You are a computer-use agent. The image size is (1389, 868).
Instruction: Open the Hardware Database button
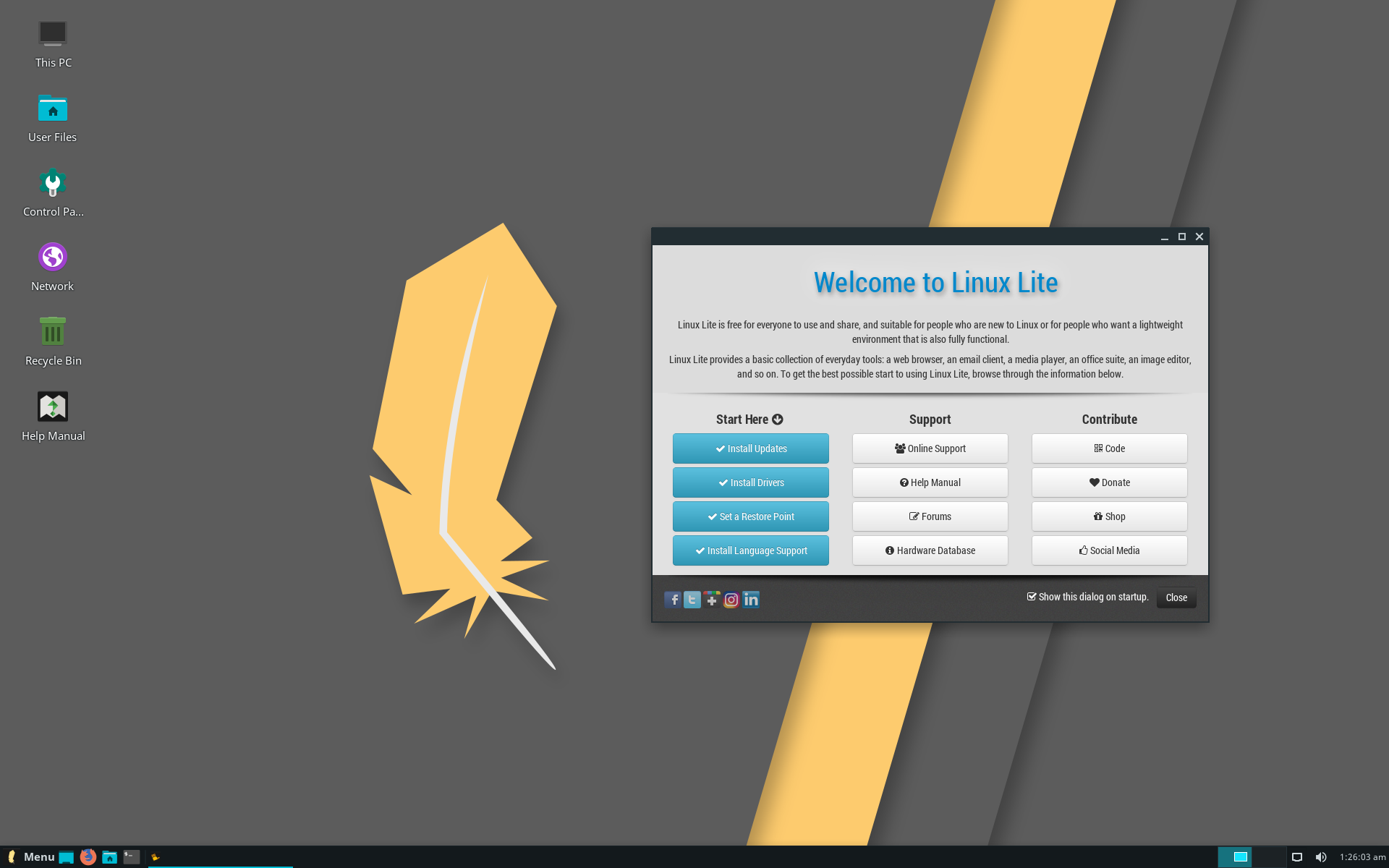click(x=930, y=550)
